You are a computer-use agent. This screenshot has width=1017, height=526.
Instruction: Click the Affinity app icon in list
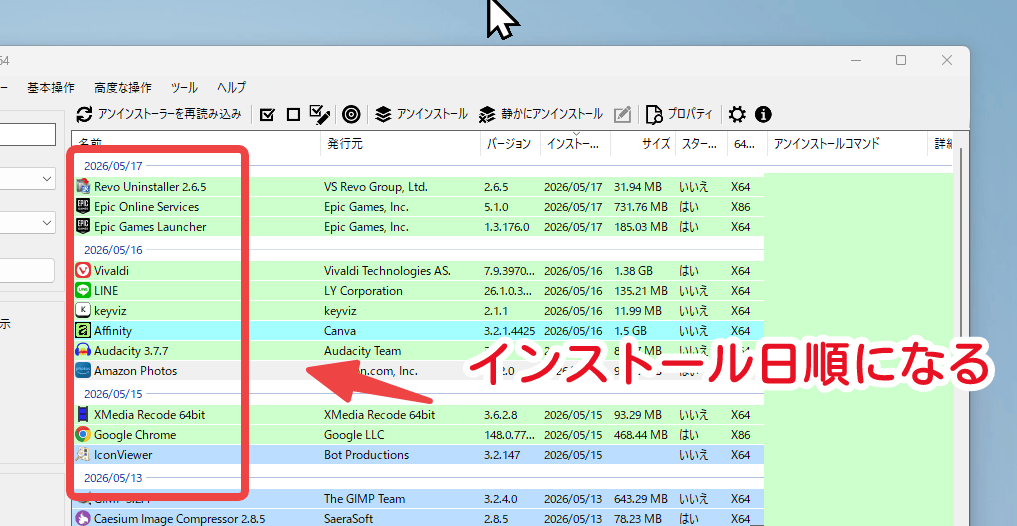pos(83,331)
